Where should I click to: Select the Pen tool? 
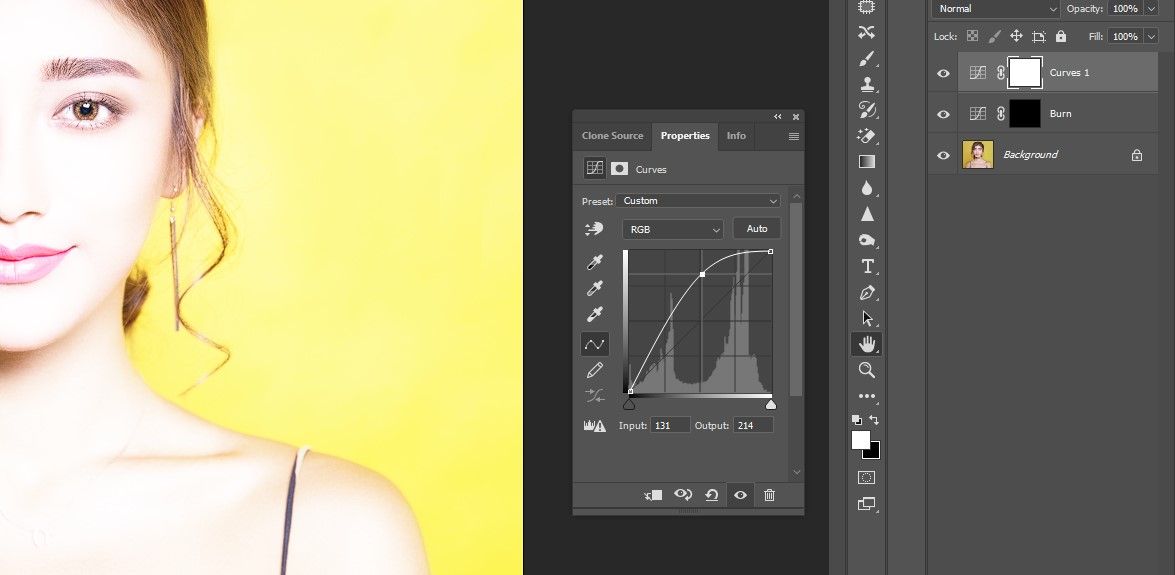pyautogui.click(x=867, y=292)
